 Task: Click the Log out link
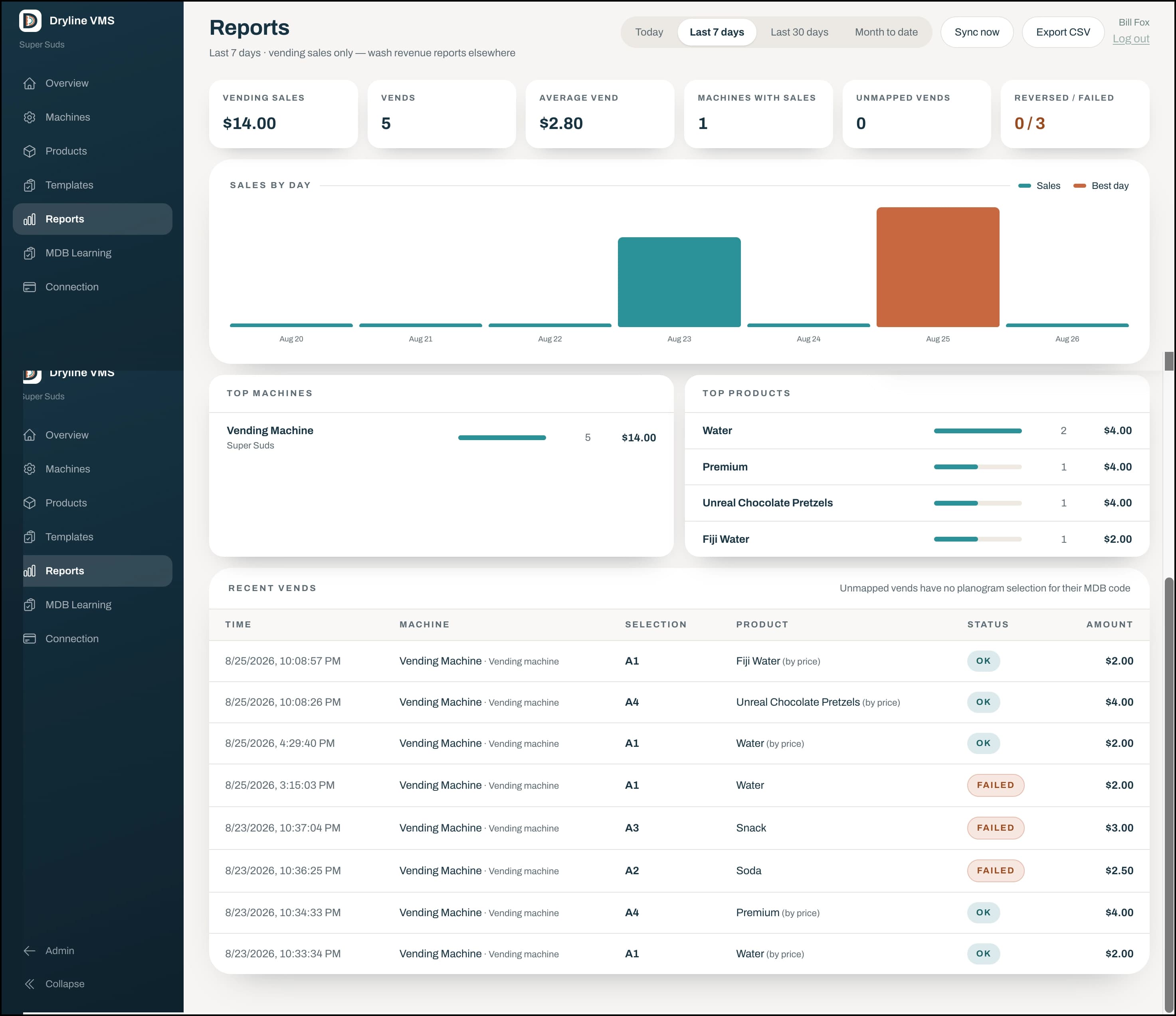(x=1130, y=39)
